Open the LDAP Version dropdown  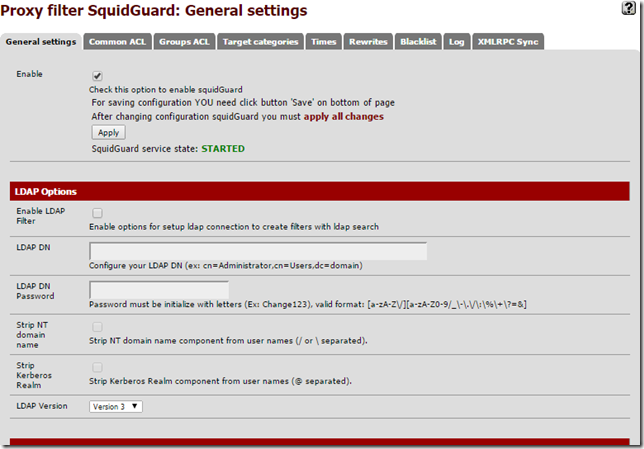[116, 407]
